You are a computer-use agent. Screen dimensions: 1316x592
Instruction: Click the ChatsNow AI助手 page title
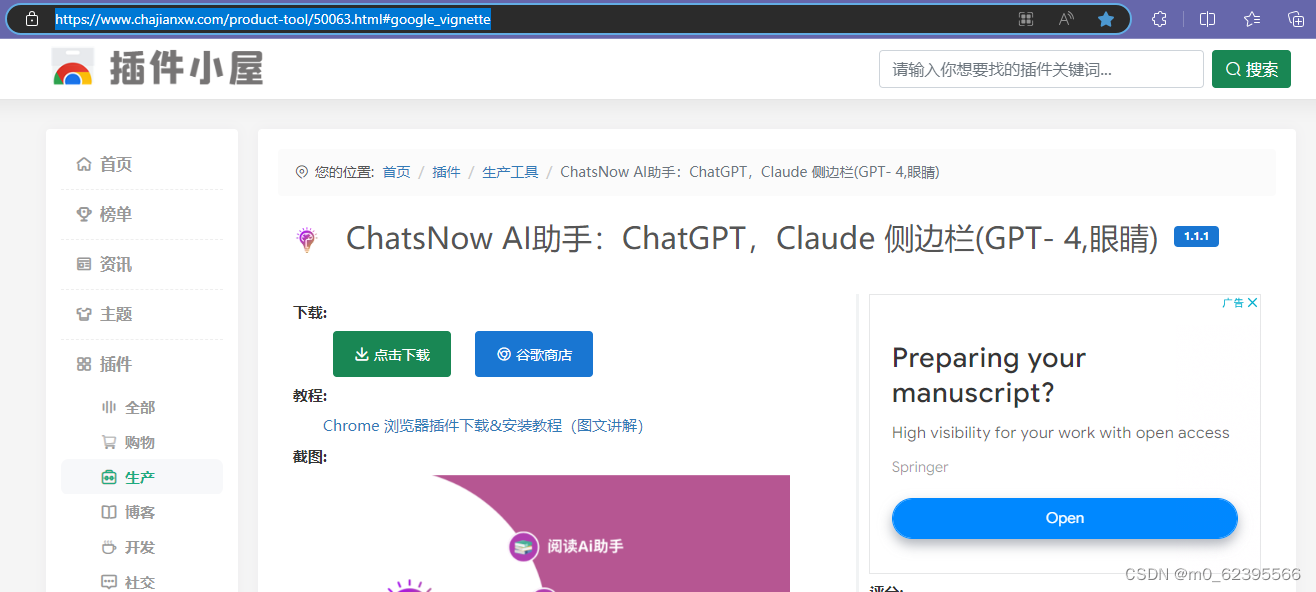(752, 239)
